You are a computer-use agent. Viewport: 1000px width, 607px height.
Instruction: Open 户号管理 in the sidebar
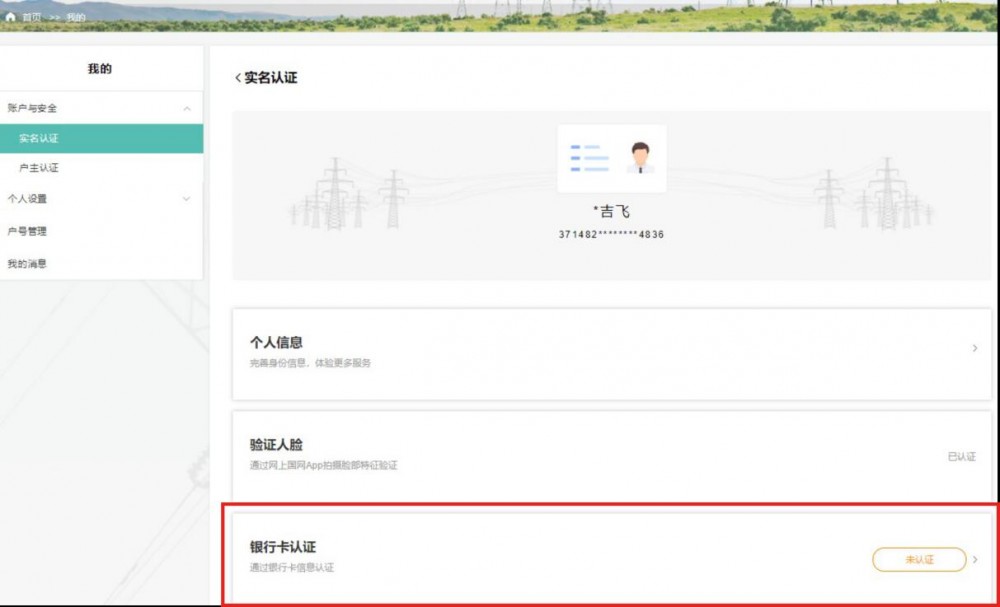[x=27, y=231]
